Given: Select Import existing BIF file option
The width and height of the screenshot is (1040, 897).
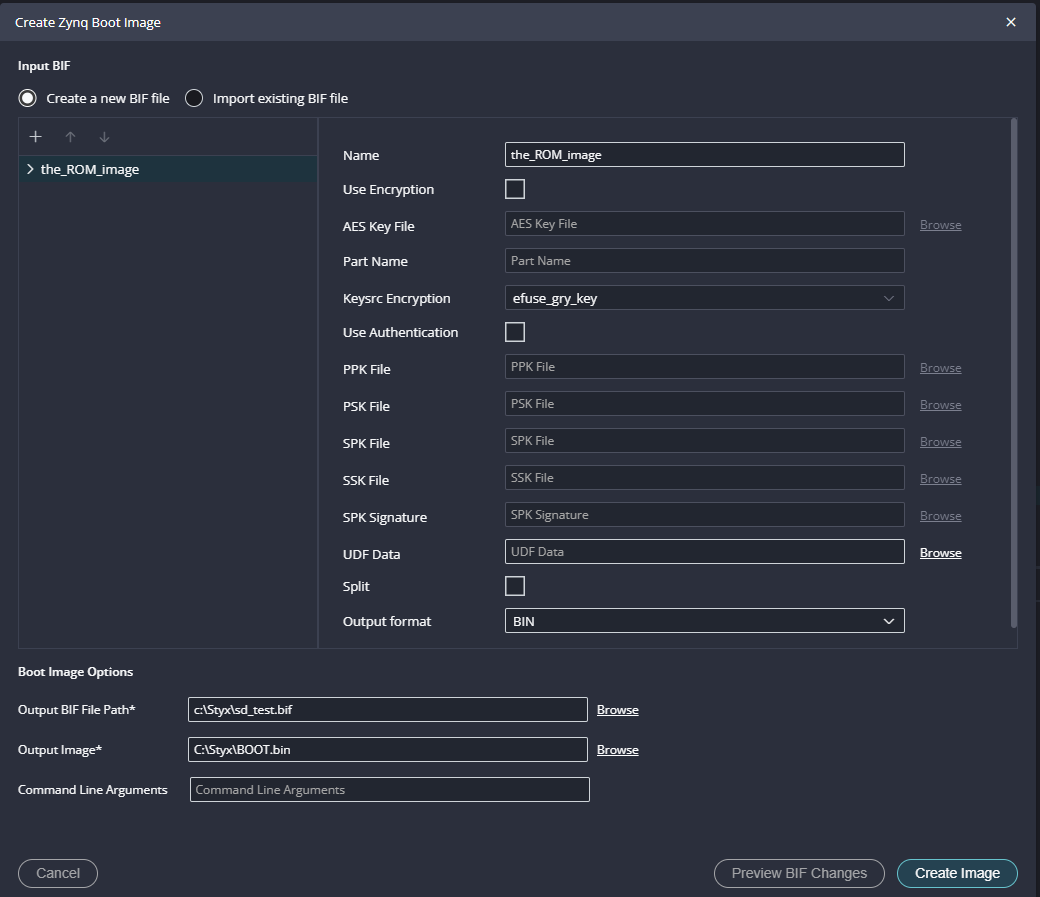Looking at the screenshot, I should (x=194, y=98).
